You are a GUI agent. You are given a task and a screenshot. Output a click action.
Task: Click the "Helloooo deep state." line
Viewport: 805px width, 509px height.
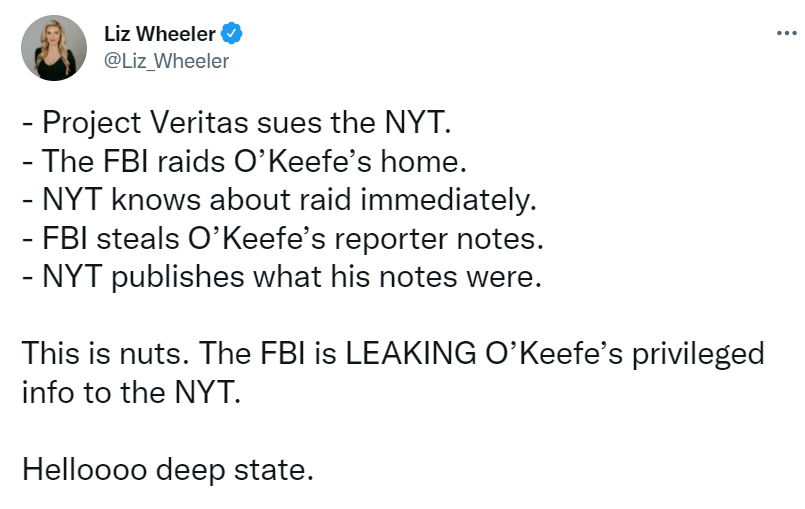[x=167, y=466]
